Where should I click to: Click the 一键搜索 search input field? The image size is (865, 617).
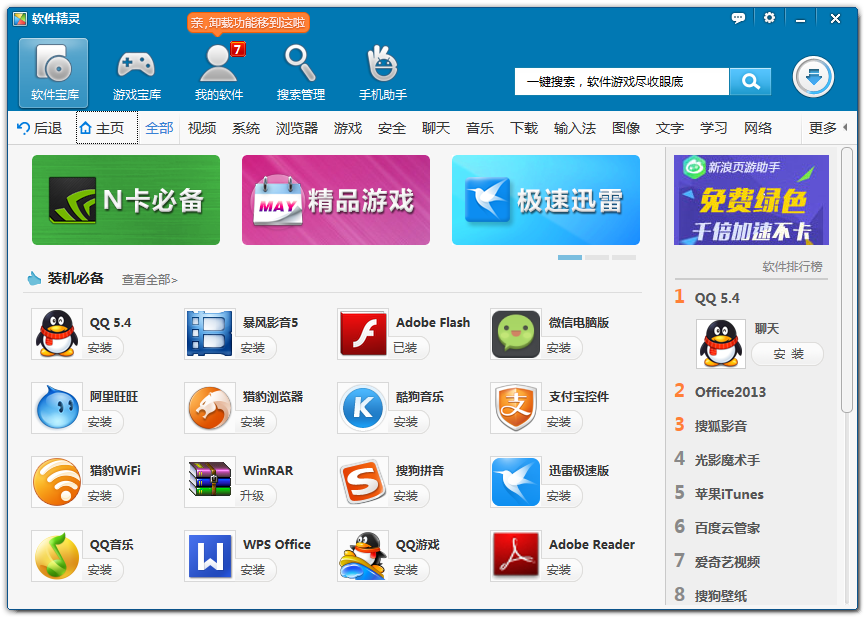click(x=622, y=82)
